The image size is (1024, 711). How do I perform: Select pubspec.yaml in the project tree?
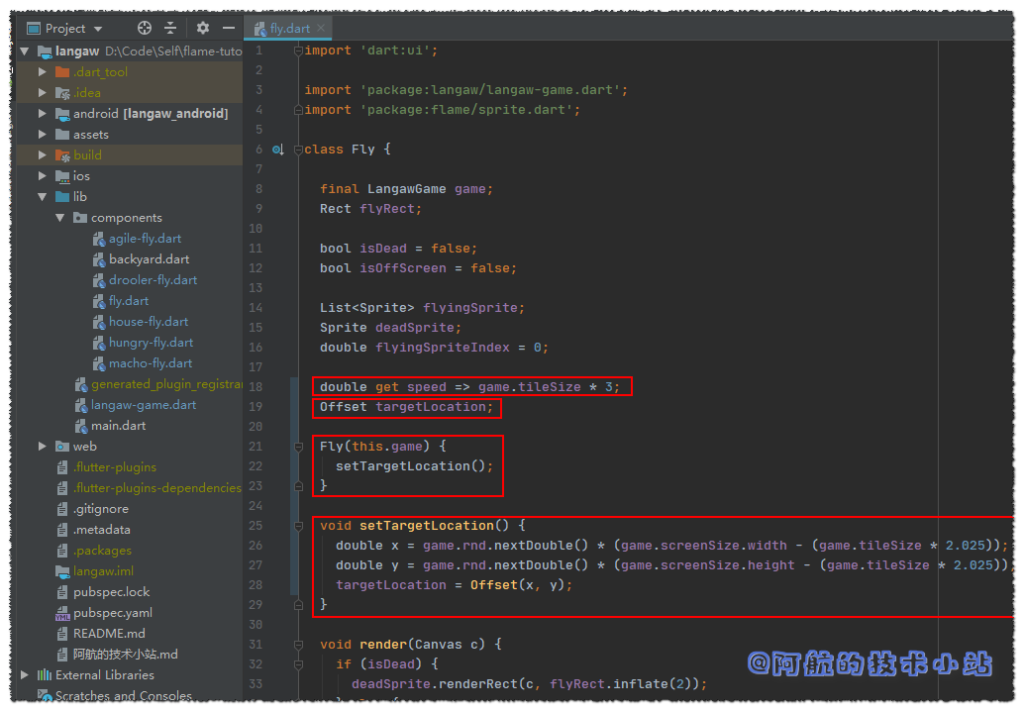pyautogui.click(x=112, y=613)
